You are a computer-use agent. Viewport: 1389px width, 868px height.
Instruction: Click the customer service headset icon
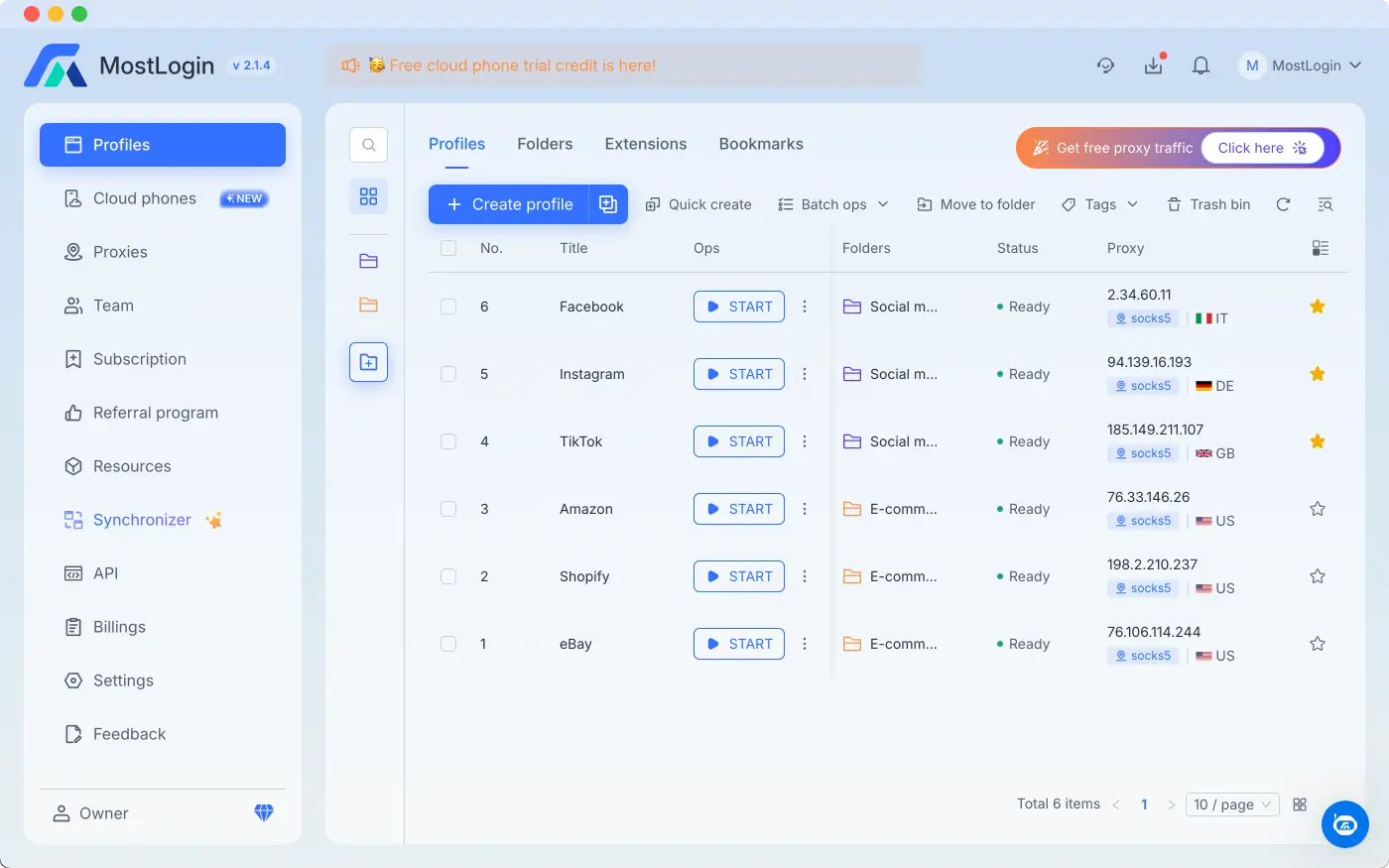[x=1105, y=65]
